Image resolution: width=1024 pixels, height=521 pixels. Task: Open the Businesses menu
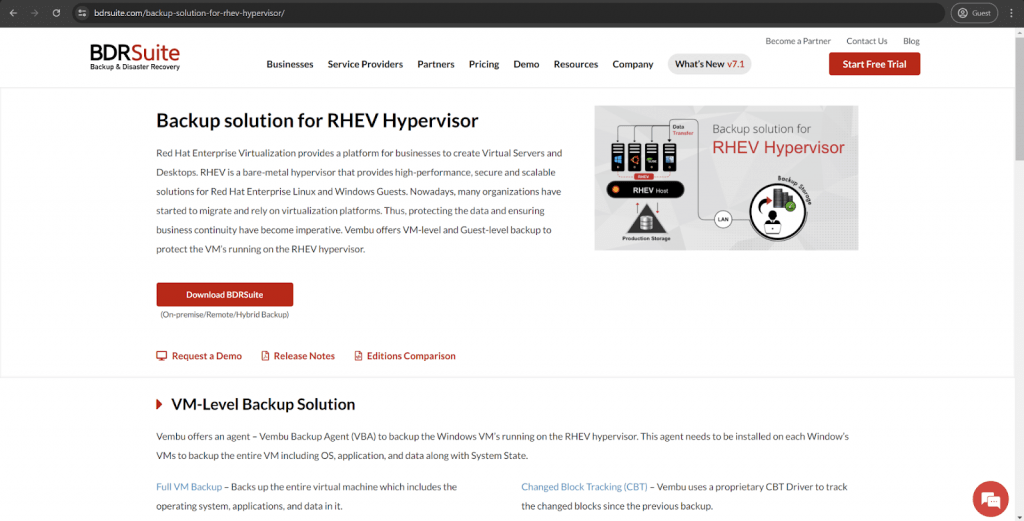click(x=290, y=64)
